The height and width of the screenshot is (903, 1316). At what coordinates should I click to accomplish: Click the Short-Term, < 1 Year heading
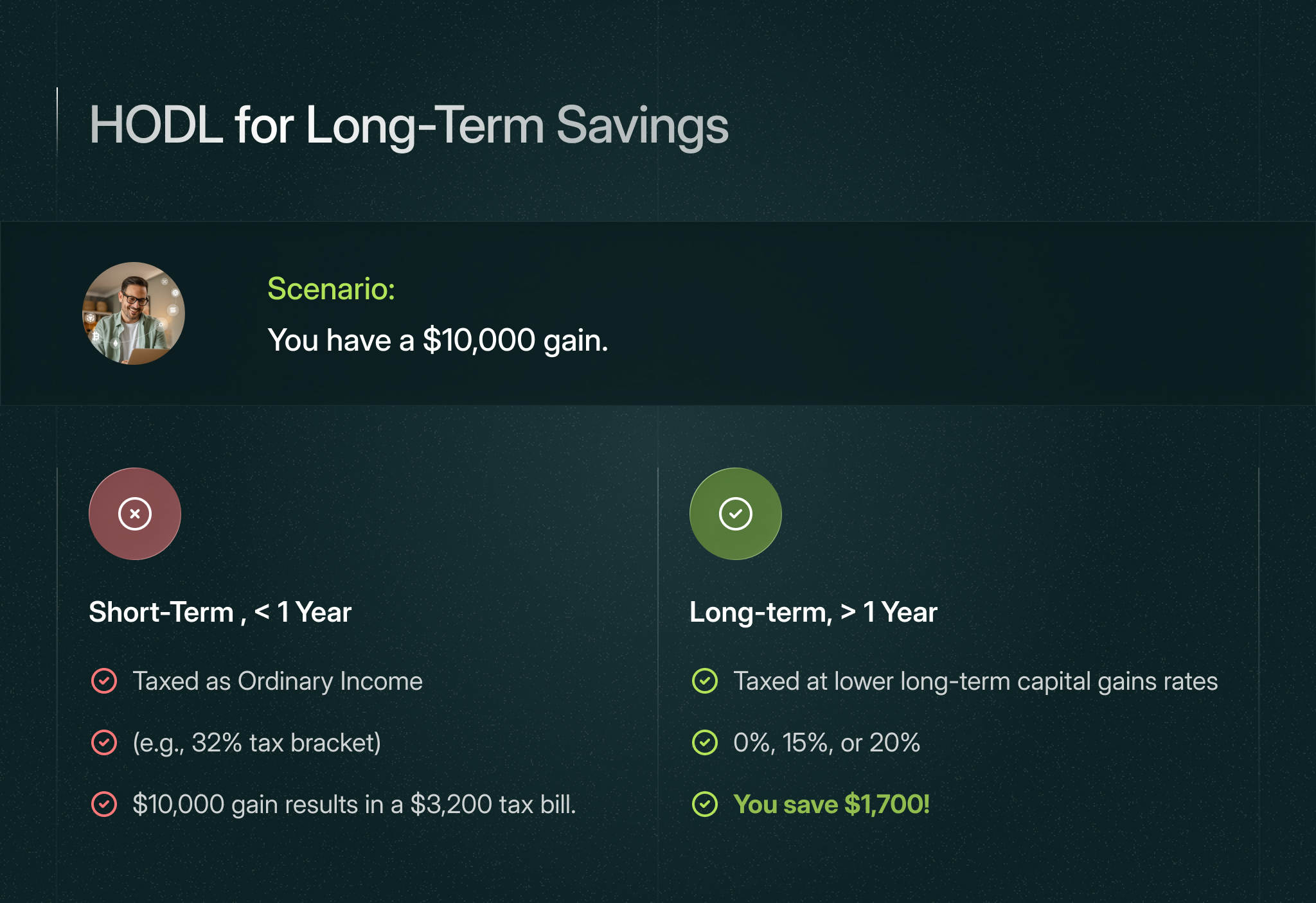(220, 612)
